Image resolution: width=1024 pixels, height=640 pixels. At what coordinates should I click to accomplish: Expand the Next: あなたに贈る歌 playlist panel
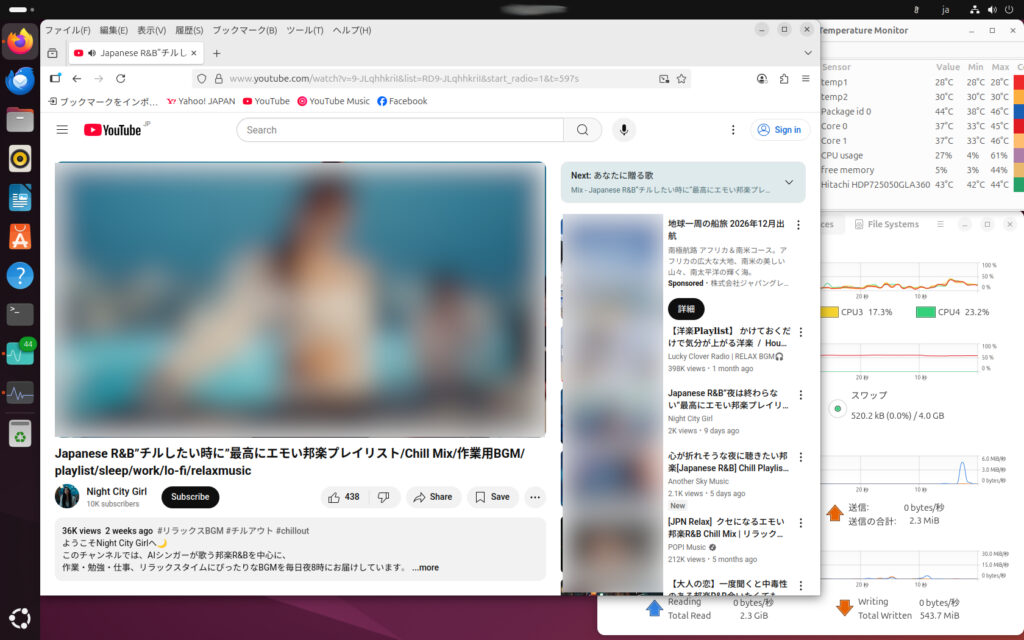point(789,182)
